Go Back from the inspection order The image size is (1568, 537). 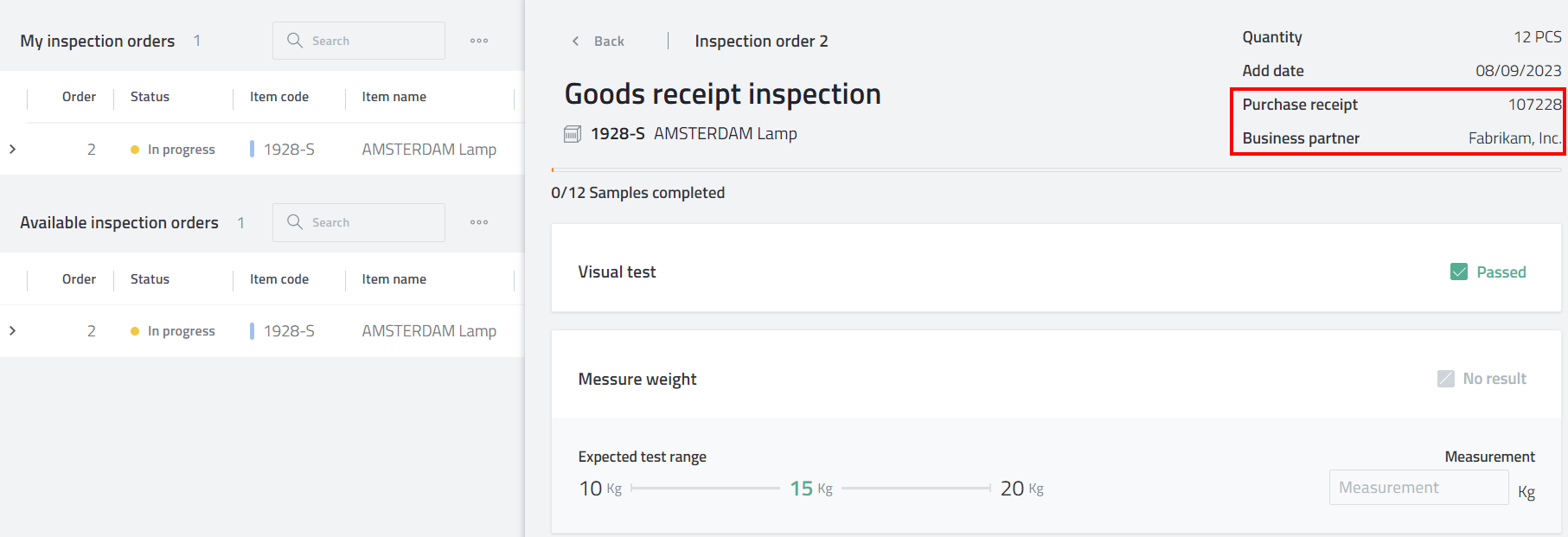pyautogui.click(x=609, y=42)
